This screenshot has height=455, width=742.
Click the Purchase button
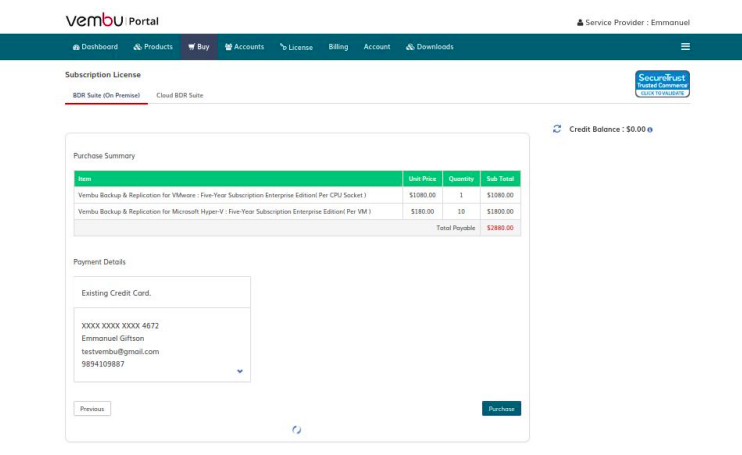[x=501, y=409]
